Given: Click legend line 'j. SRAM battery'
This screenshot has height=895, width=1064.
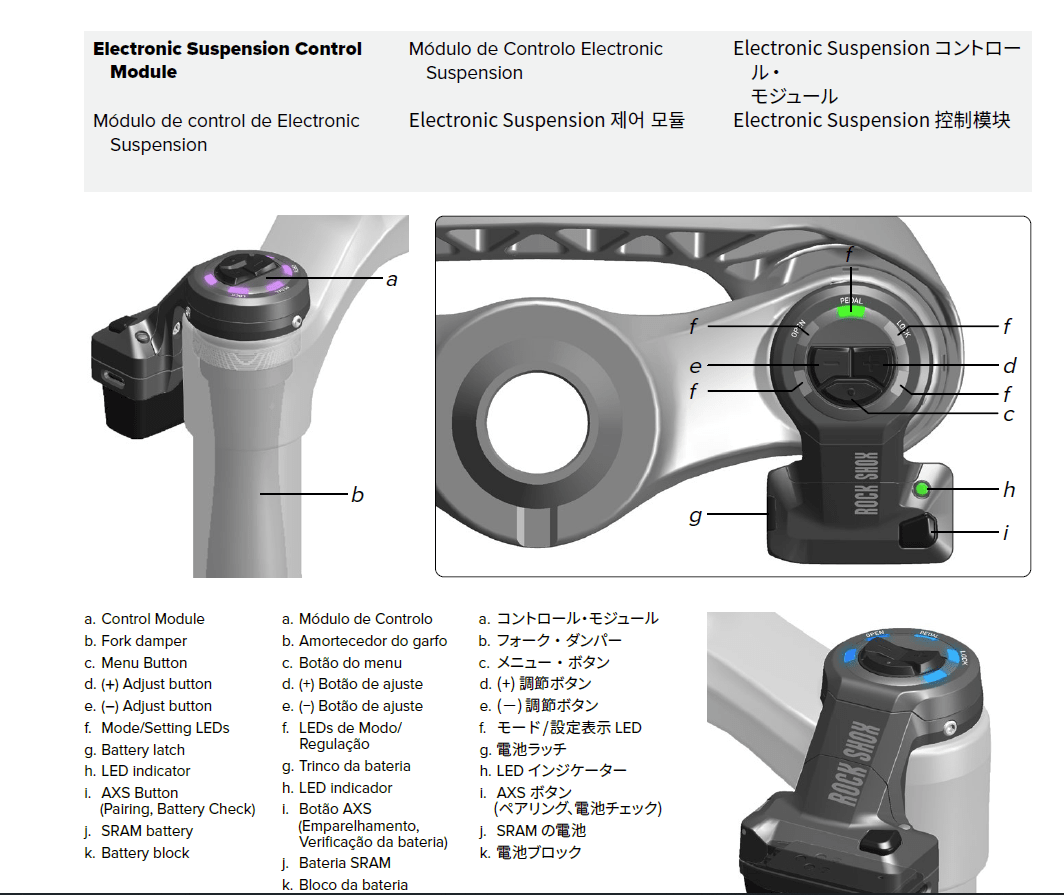Looking at the screenshot, I should [138, 831].
